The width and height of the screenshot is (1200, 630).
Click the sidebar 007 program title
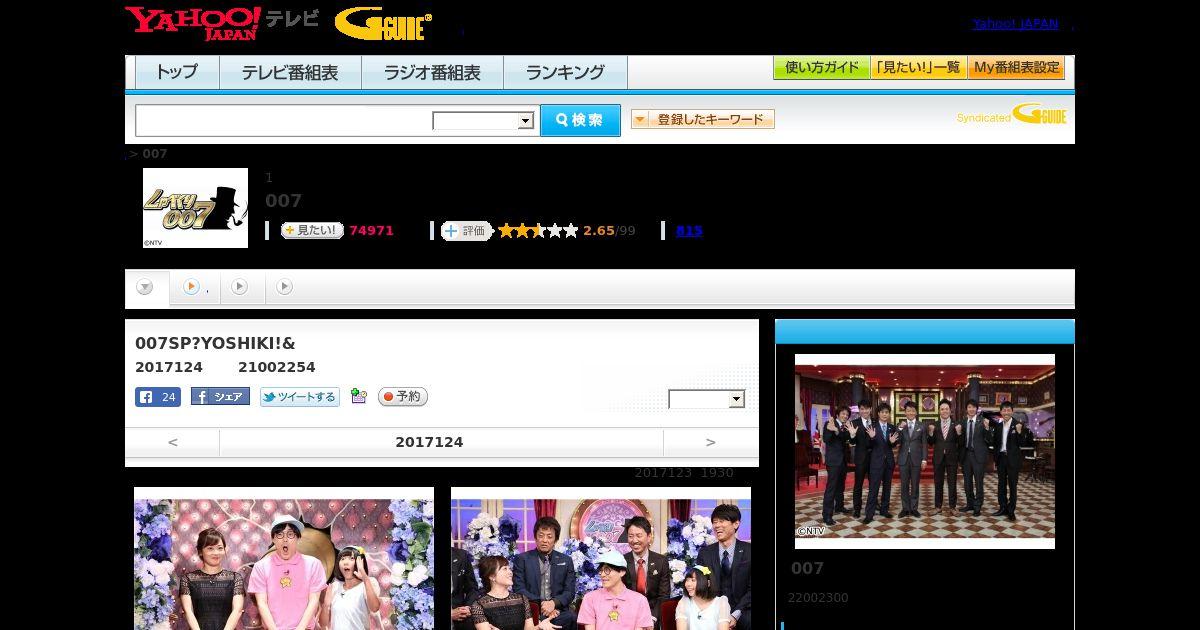pyautogui.click(x=808, y=568)
